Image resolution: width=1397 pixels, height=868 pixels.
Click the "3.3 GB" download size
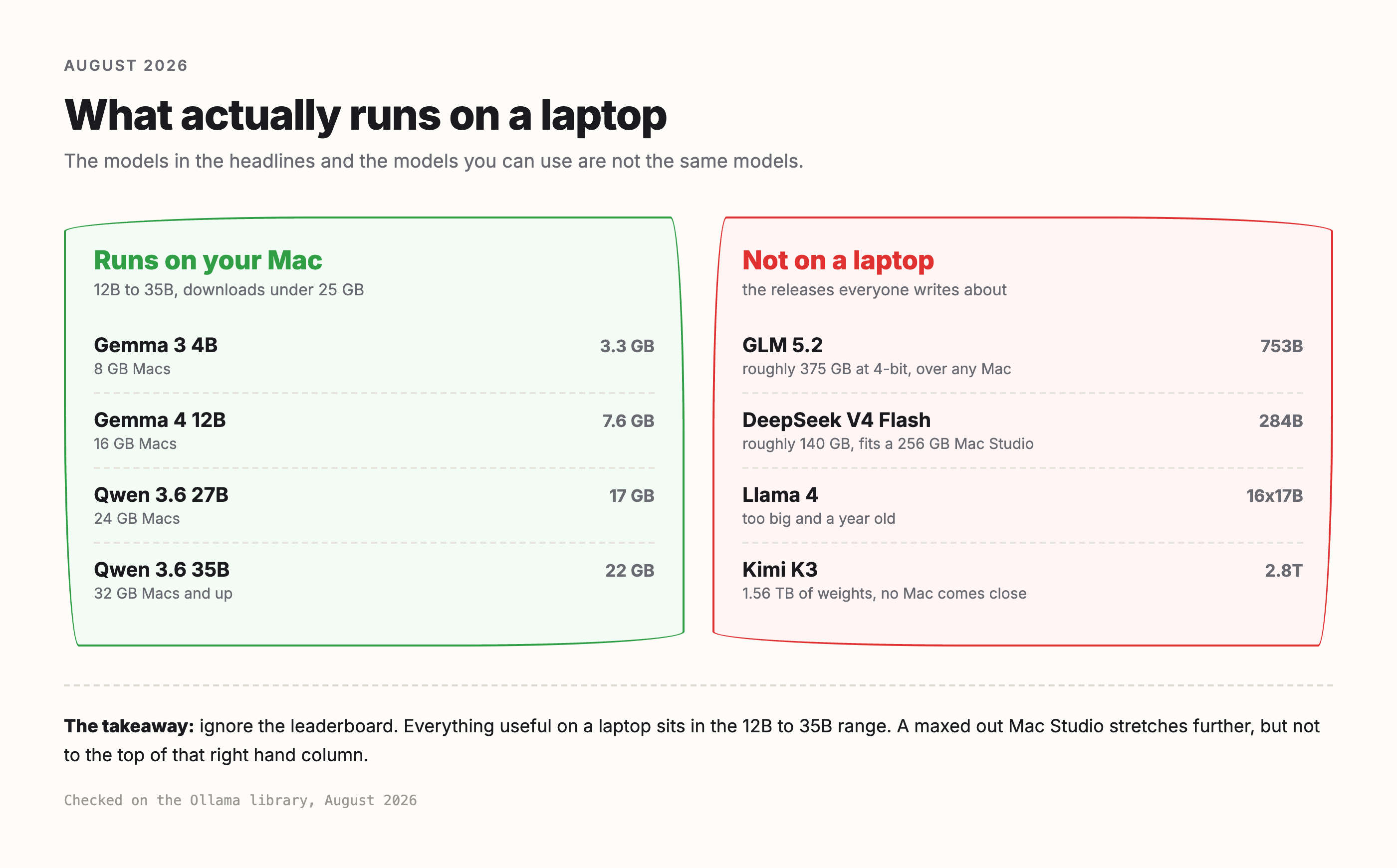[627, 346]
